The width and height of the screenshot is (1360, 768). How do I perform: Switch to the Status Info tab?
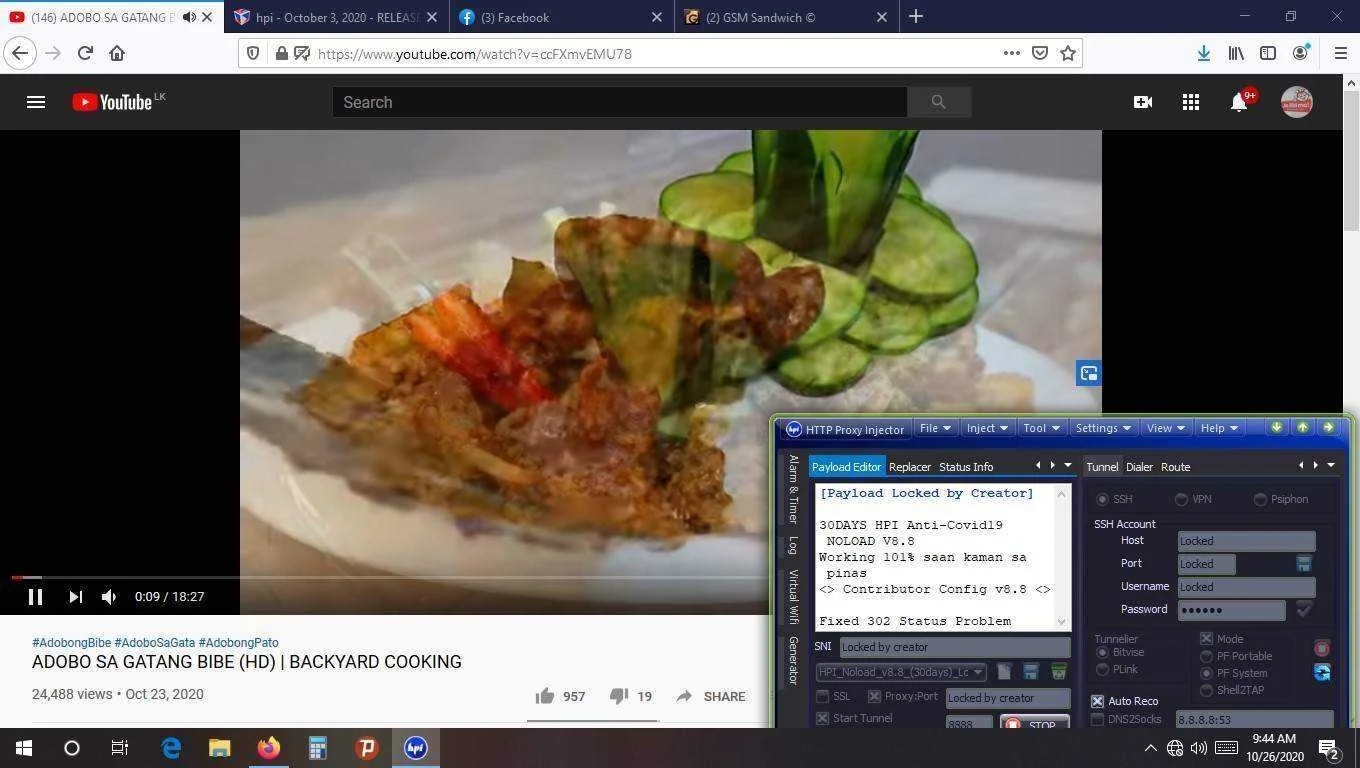coord(966,467)
